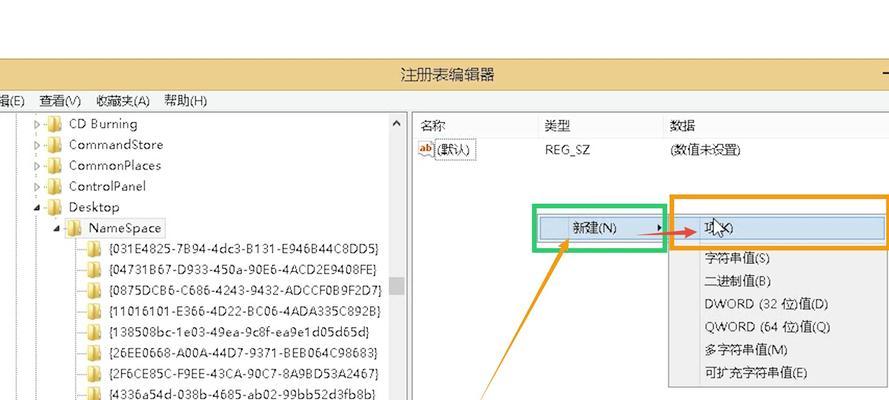Select key {4336a54d-038b-4685-ab02-99bb52d3fb8b}
Screen dimensions: 889x400
[x=242, y=394]
